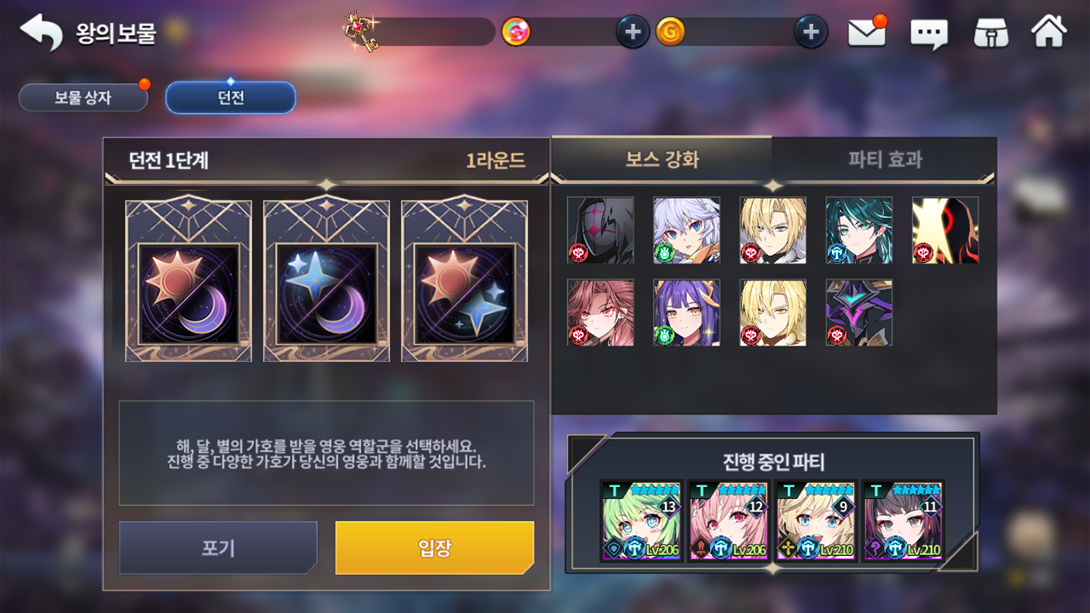Add gold with the plus beside the gold coin

click(x=811, y=32)
